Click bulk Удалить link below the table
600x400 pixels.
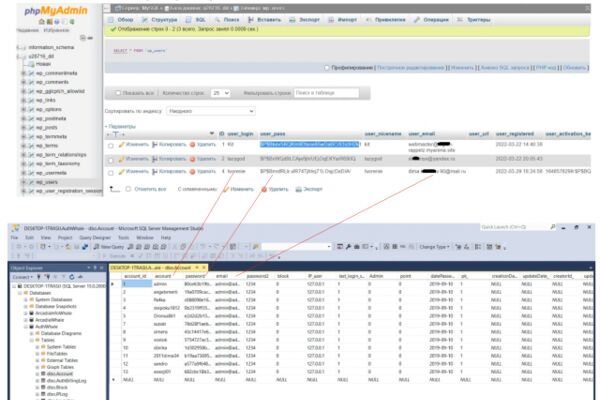point(275,189)
